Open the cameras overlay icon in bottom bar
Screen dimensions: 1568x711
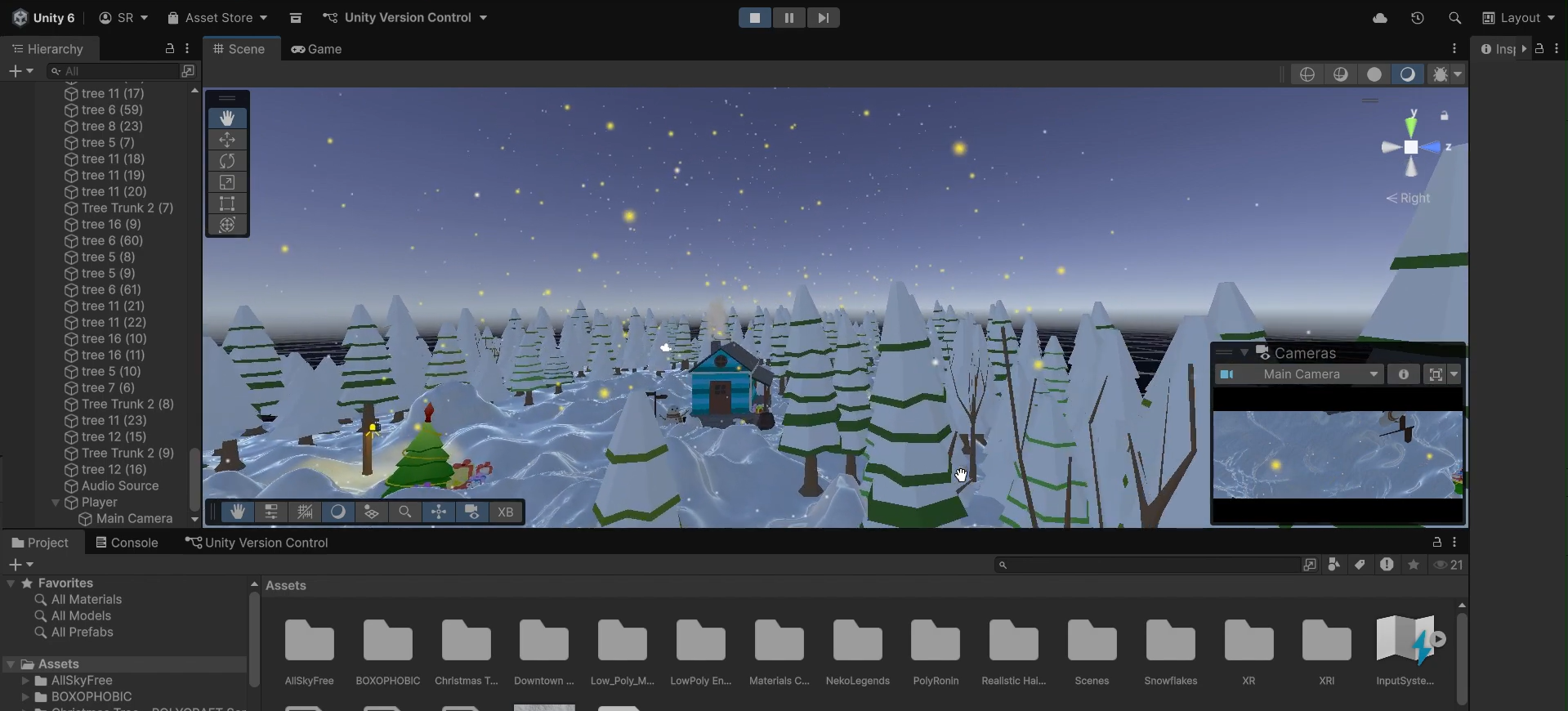click(471, 512)
